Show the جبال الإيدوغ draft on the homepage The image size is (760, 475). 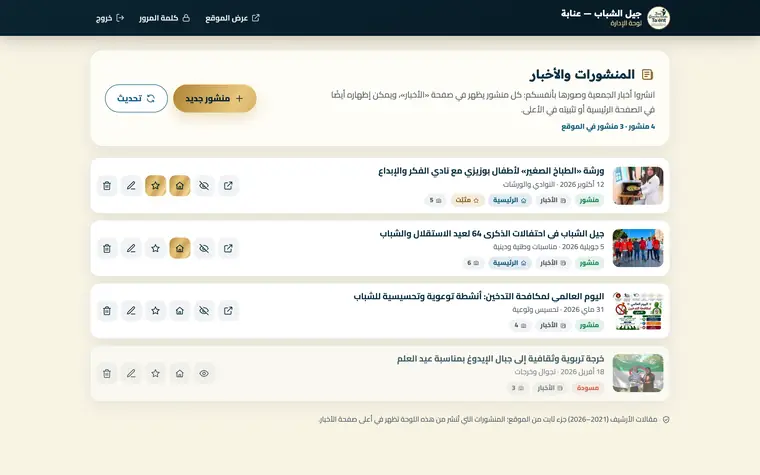pos(180,374)
